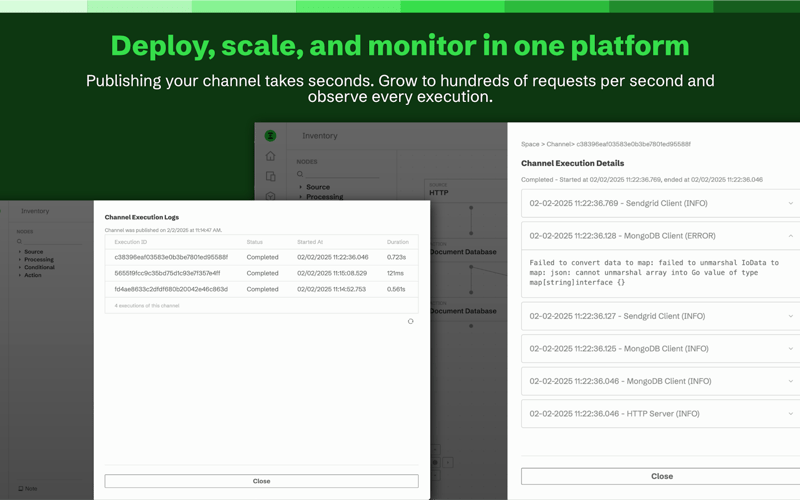Click the 121ms duration cell

point(395,273)
